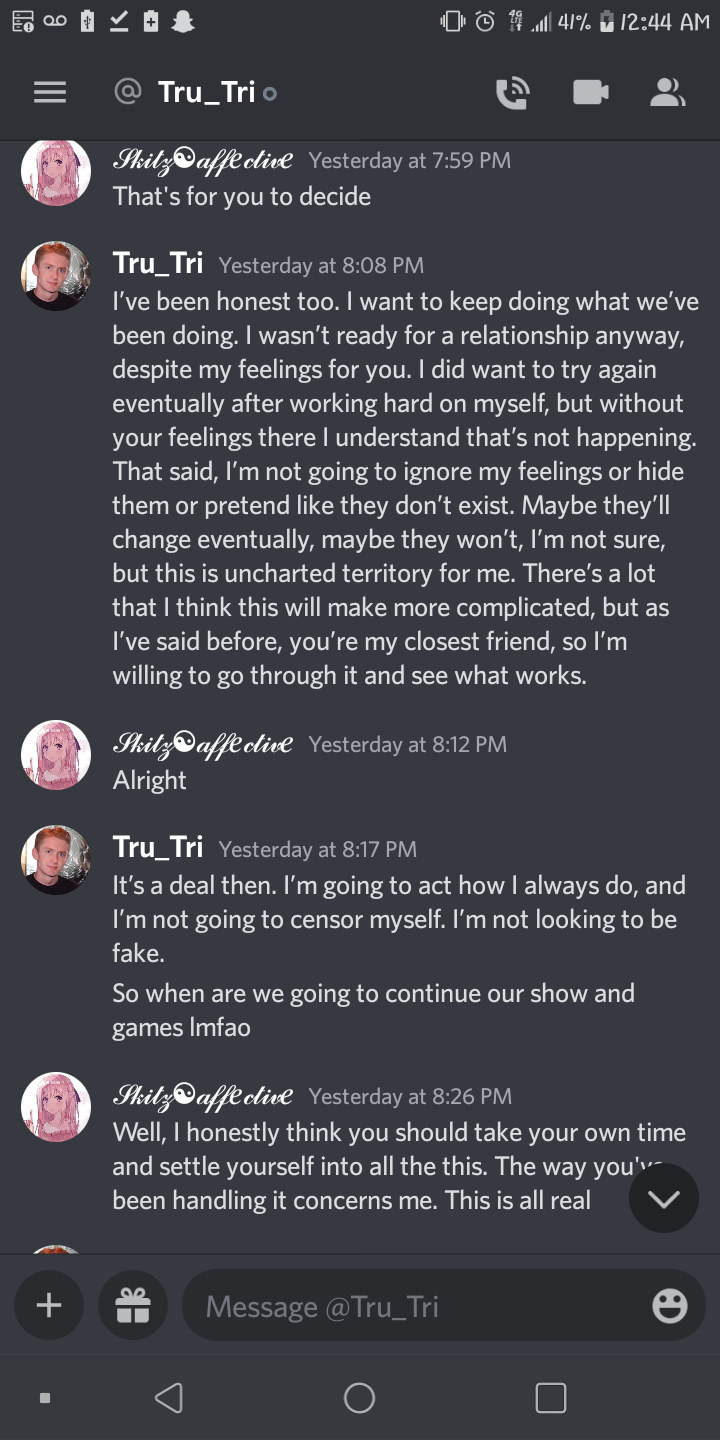Show the members list
Image resolution: width=720 pixels, height=1440 pixels.
667,93
